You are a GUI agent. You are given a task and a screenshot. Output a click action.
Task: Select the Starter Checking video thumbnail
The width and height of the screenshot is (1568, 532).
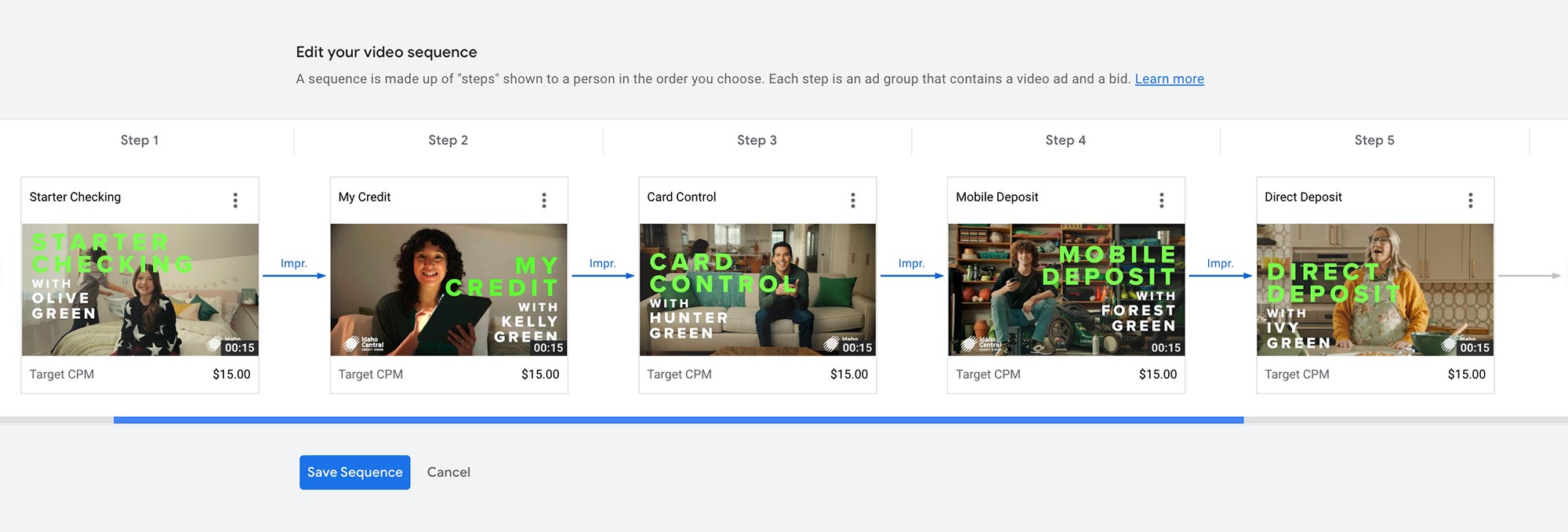click(x=140, y=290)
